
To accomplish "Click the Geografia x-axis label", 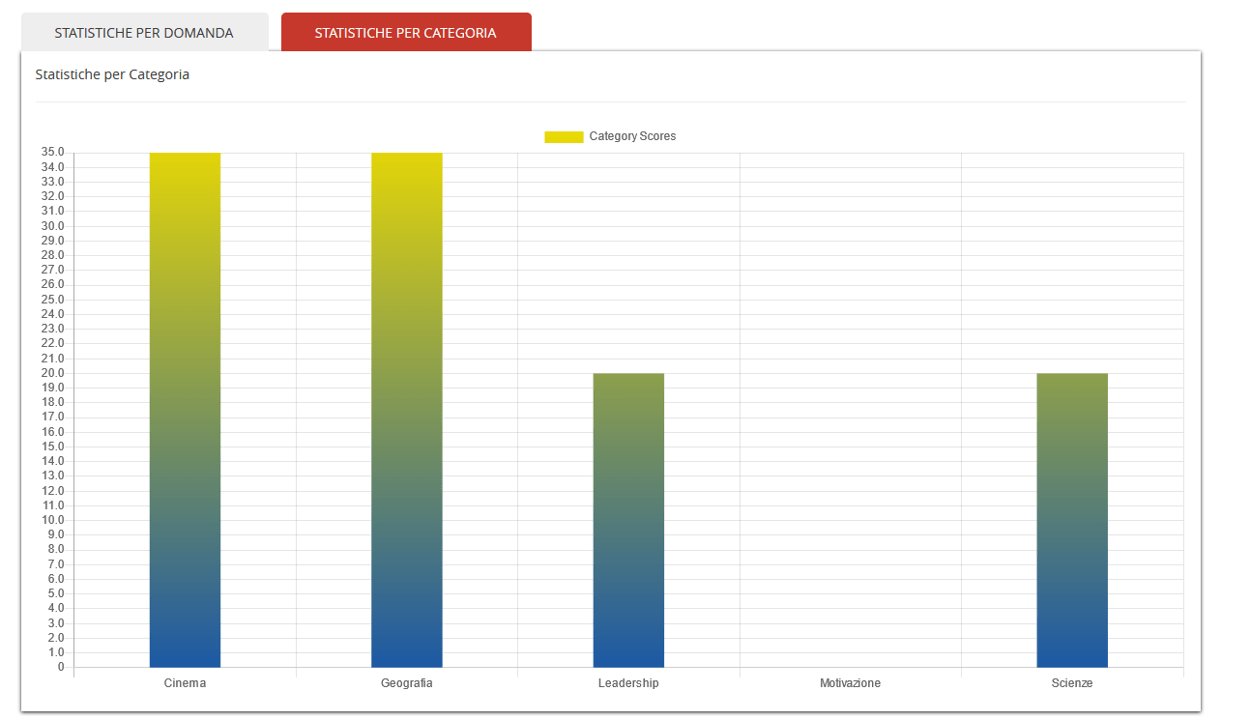I will coord(407,683).
